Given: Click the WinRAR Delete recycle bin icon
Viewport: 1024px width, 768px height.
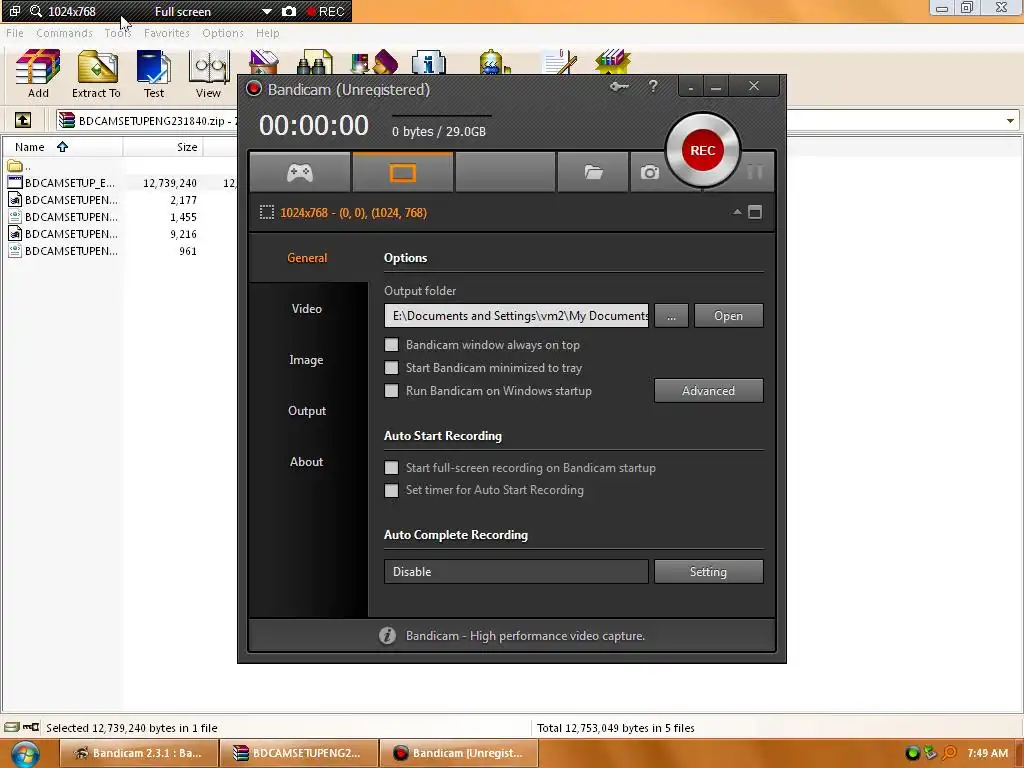Looking at the screenshot, I should coord(264,61).
